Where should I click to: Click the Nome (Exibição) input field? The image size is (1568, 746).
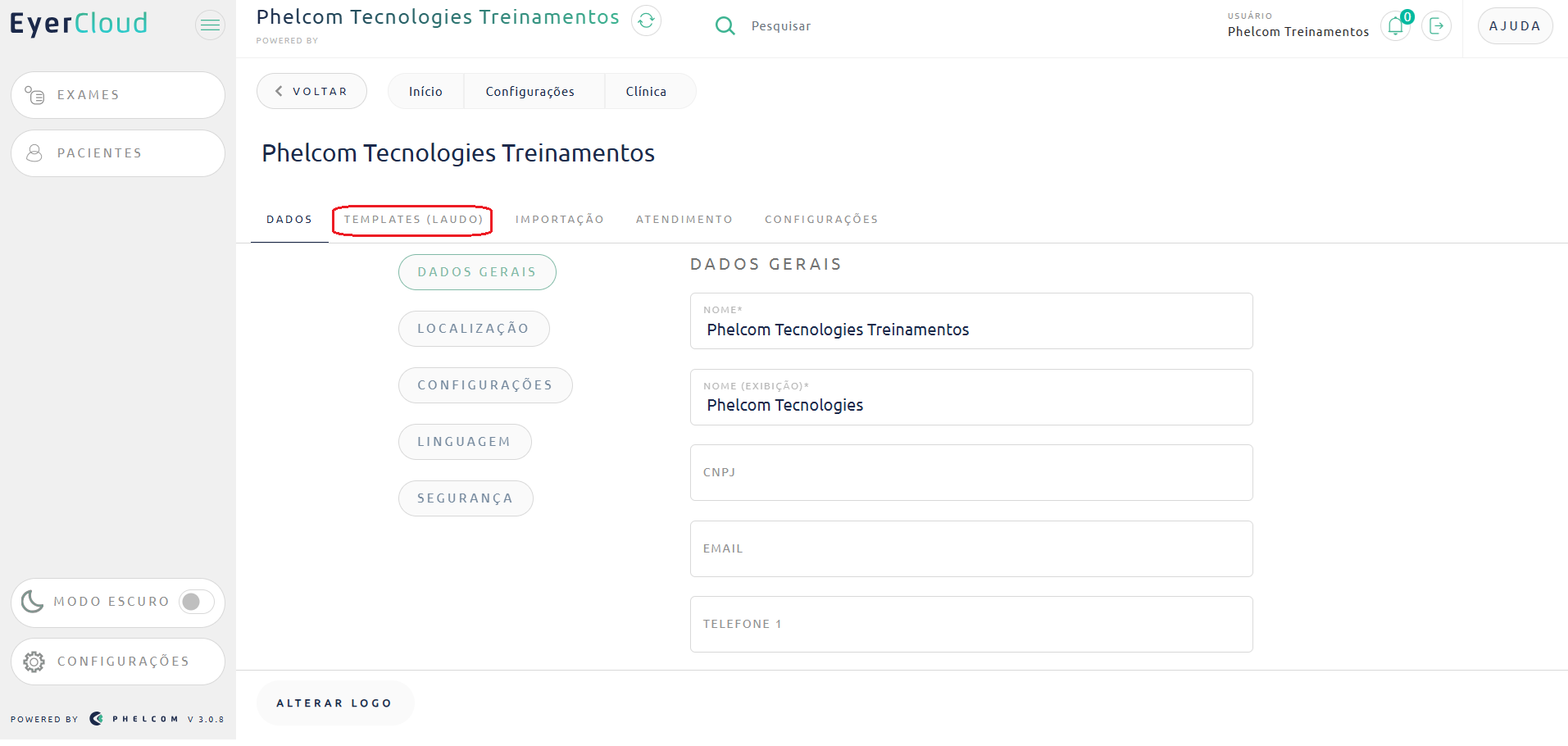(971, 398)
